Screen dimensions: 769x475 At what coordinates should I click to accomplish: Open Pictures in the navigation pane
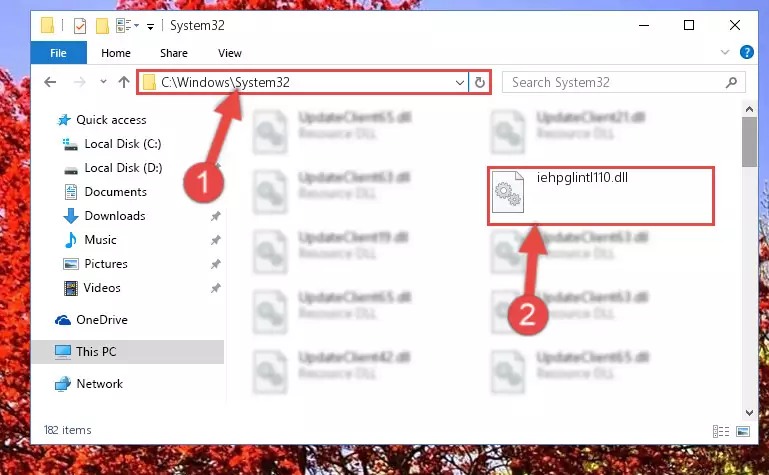(x=106, y=264)
